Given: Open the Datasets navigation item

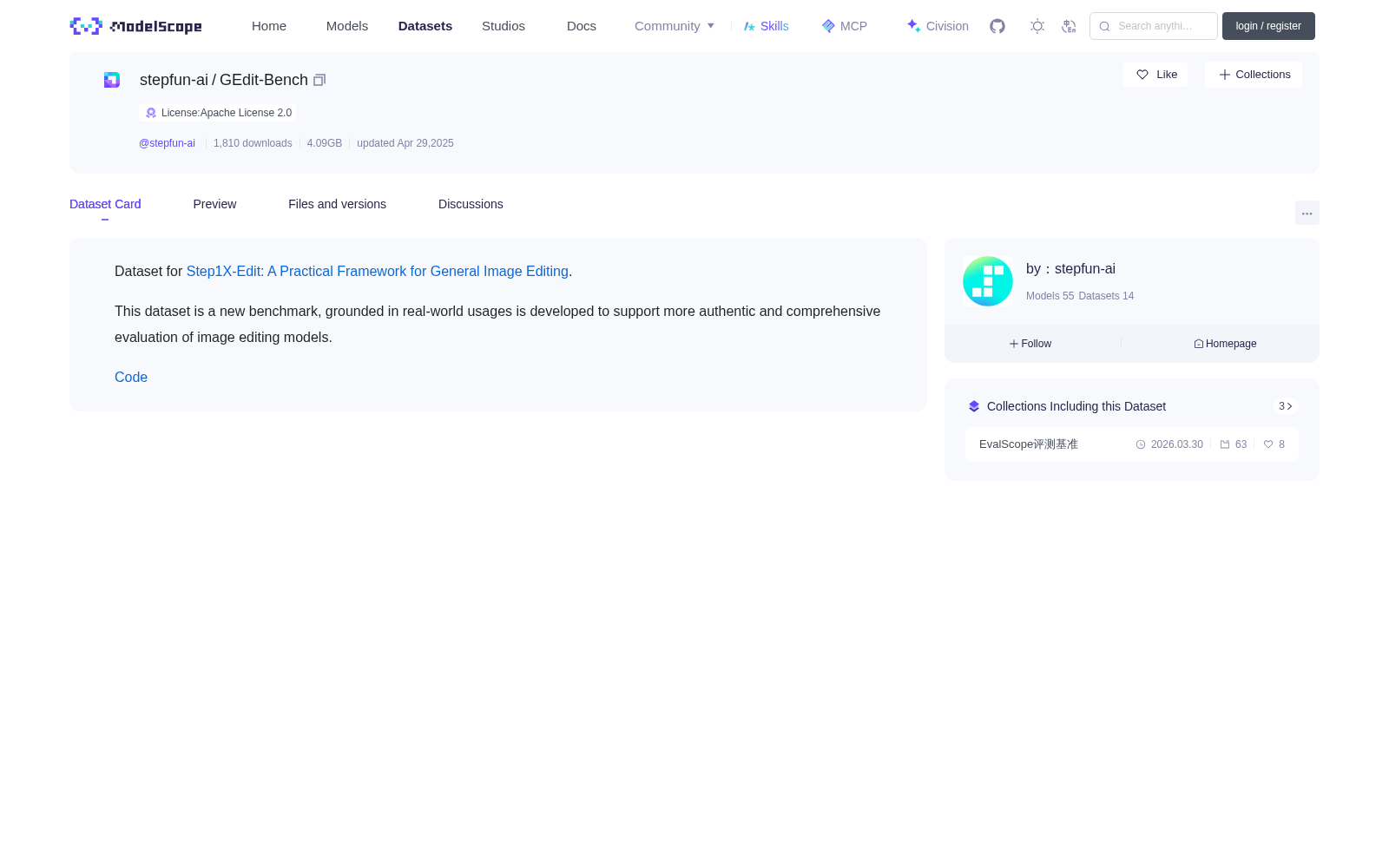Looking at the screenshot, I should [x=425, y=26].
